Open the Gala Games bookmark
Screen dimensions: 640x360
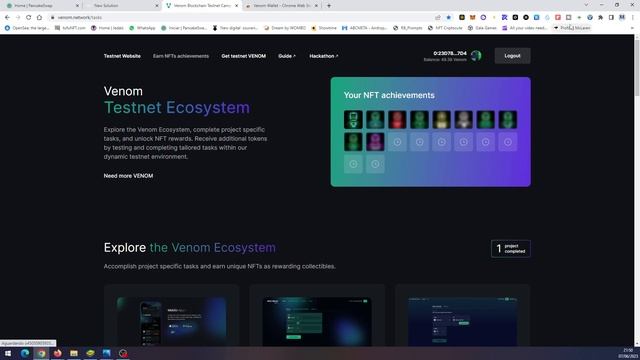tap(482, 28)
